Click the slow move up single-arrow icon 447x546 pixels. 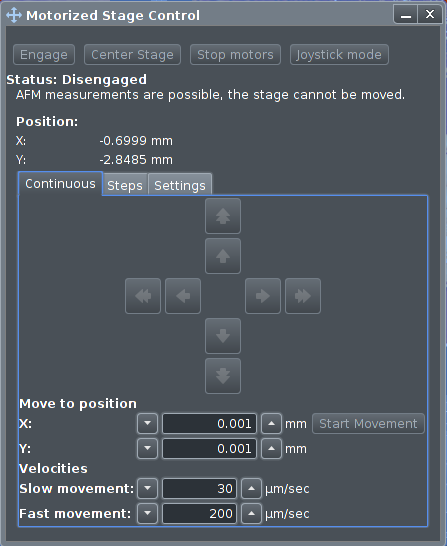pyautogui.click(x=223, y=256)
